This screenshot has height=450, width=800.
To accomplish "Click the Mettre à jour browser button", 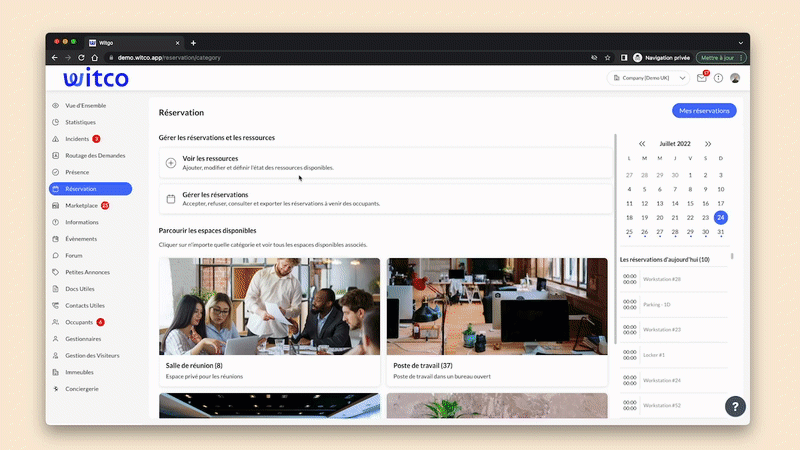I will tap(717, 58).
